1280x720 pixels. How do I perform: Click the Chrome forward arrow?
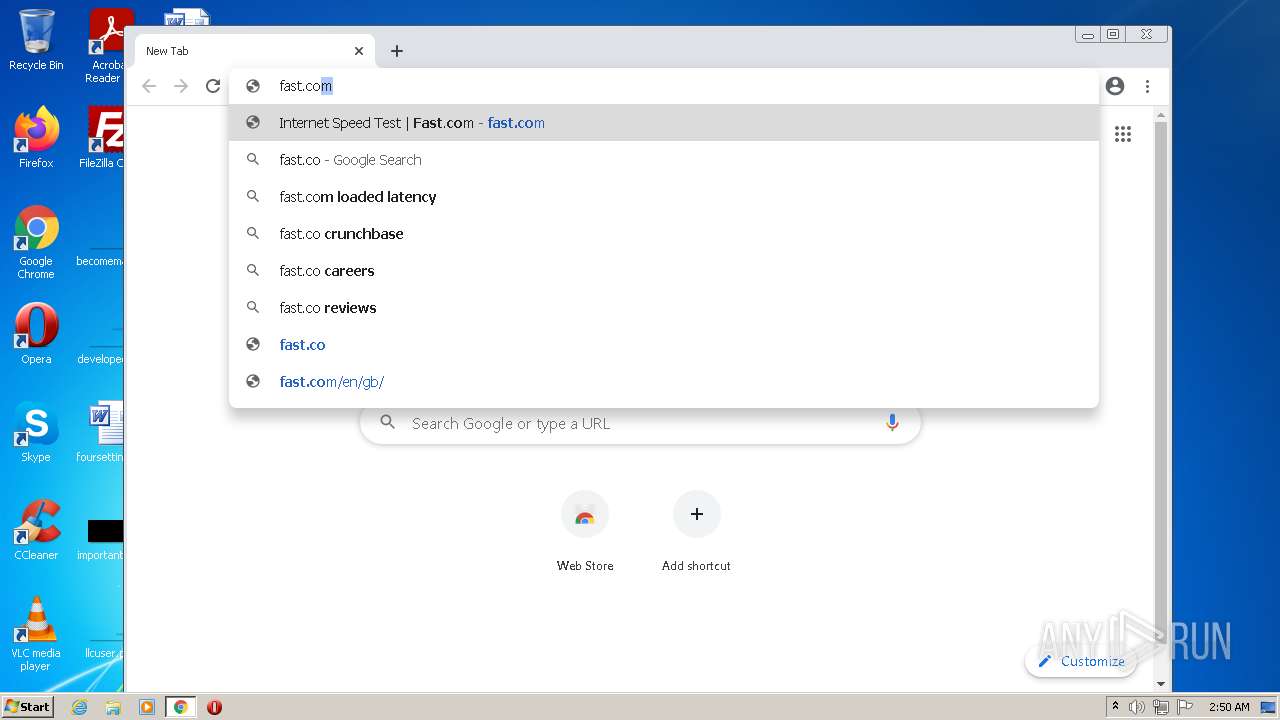point(181,86)
